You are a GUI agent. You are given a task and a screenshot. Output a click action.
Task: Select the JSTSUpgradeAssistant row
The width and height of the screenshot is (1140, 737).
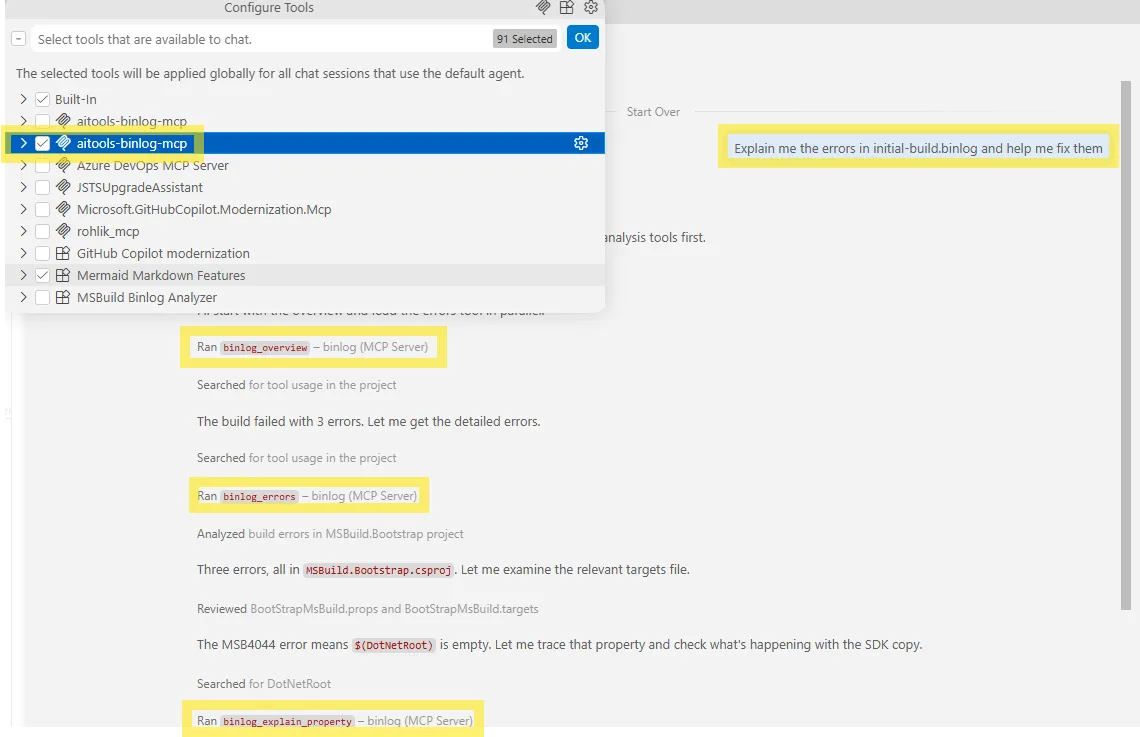click(305, 187)
